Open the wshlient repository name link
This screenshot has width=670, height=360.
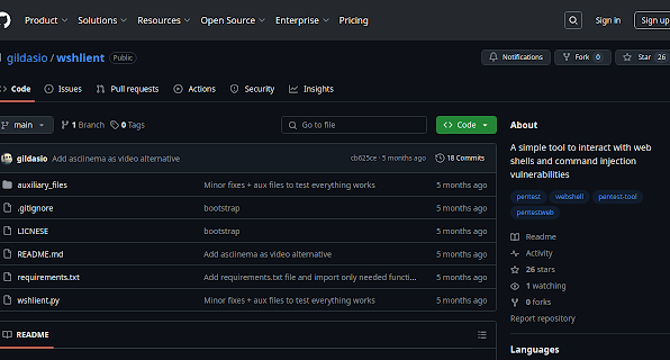[80, 58]
